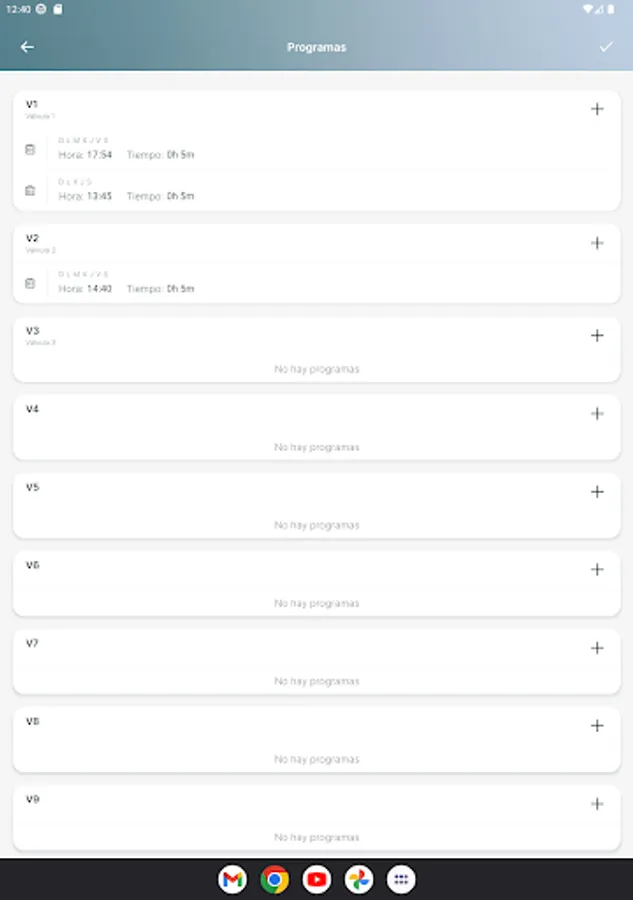This screenshot has height=900, width=633.
Task: Add a program to V2
Action: coord(597,243)
